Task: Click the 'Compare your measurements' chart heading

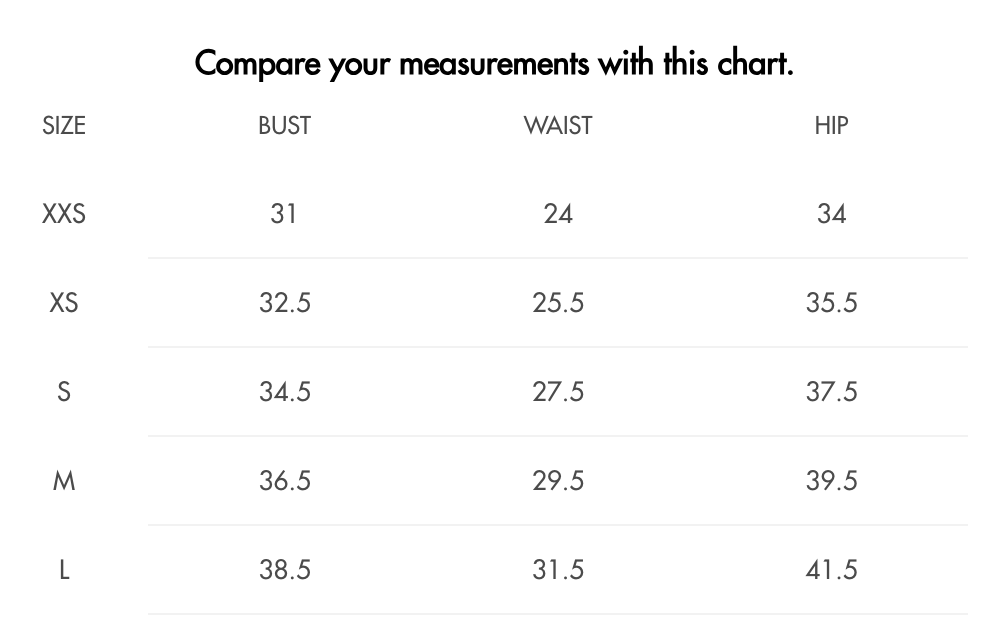Action: click(x=494, y=63)
